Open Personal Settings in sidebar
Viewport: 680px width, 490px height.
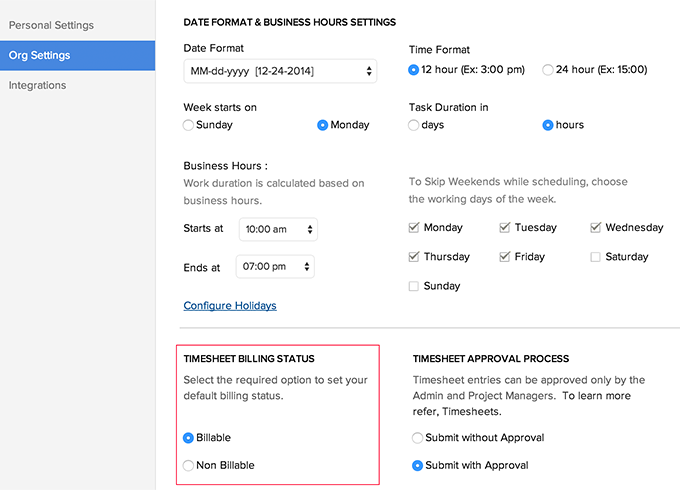click(x=51, y=24)
